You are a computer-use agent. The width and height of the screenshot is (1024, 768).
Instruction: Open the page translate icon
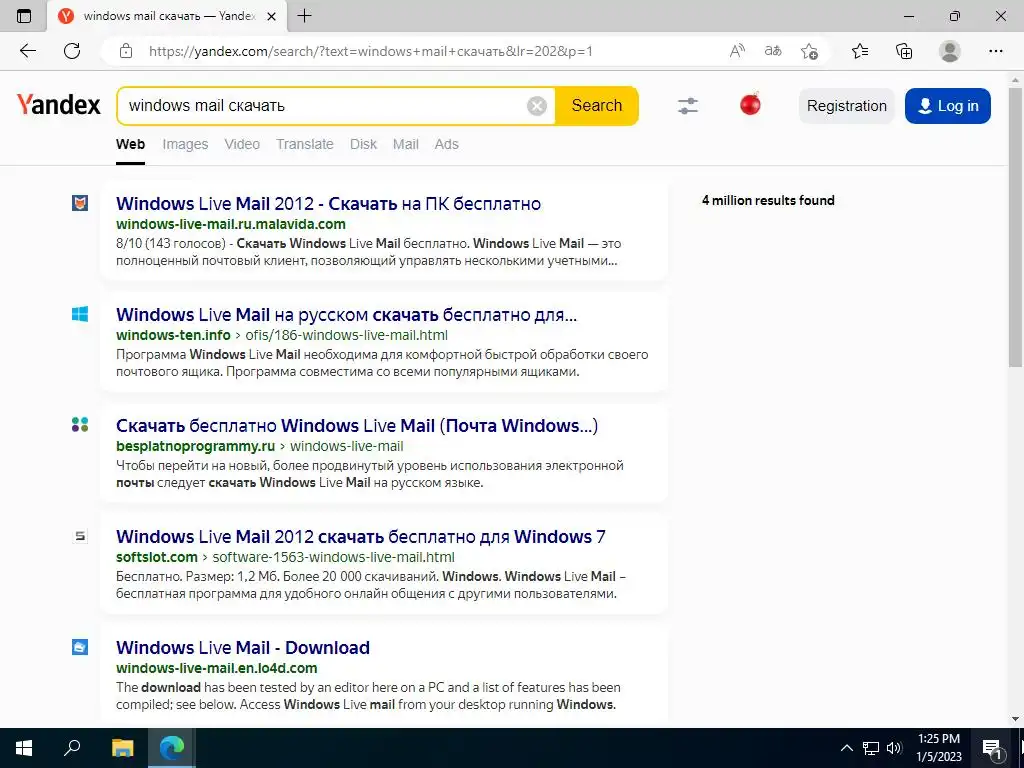coord(773,51)
